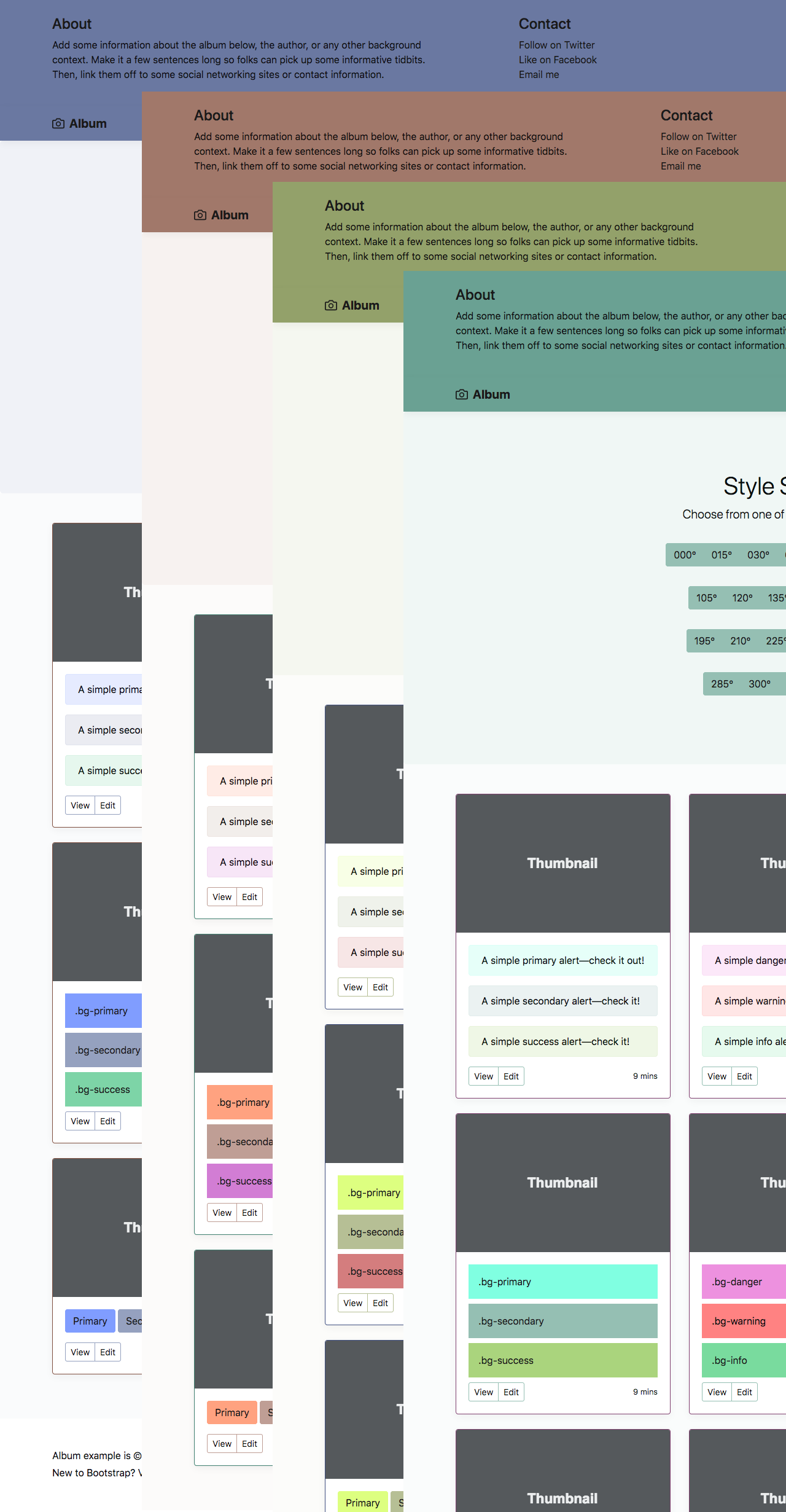
Task: Click View on blue page .bg-primary card
Action: pos(80,1121)
